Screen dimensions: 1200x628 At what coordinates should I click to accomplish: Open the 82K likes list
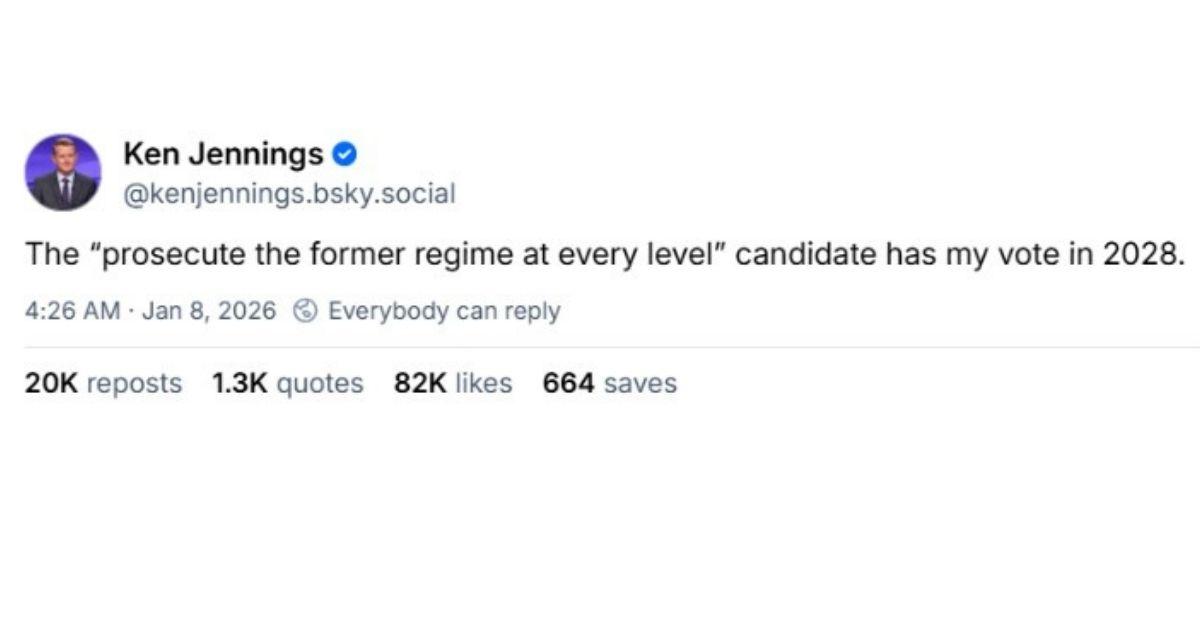coord(450,383)
